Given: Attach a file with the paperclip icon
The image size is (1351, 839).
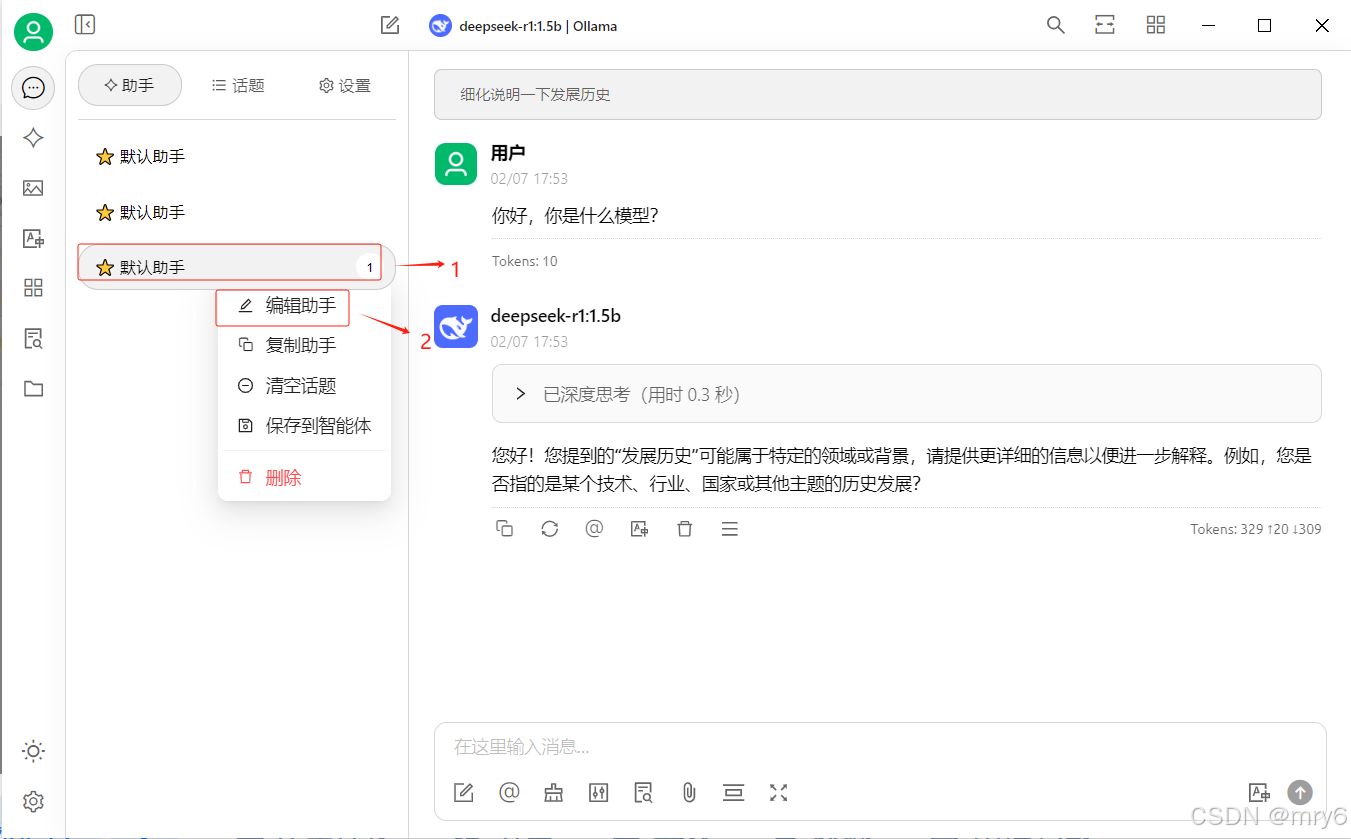Looking at the screenshot, I should (689, 793).
